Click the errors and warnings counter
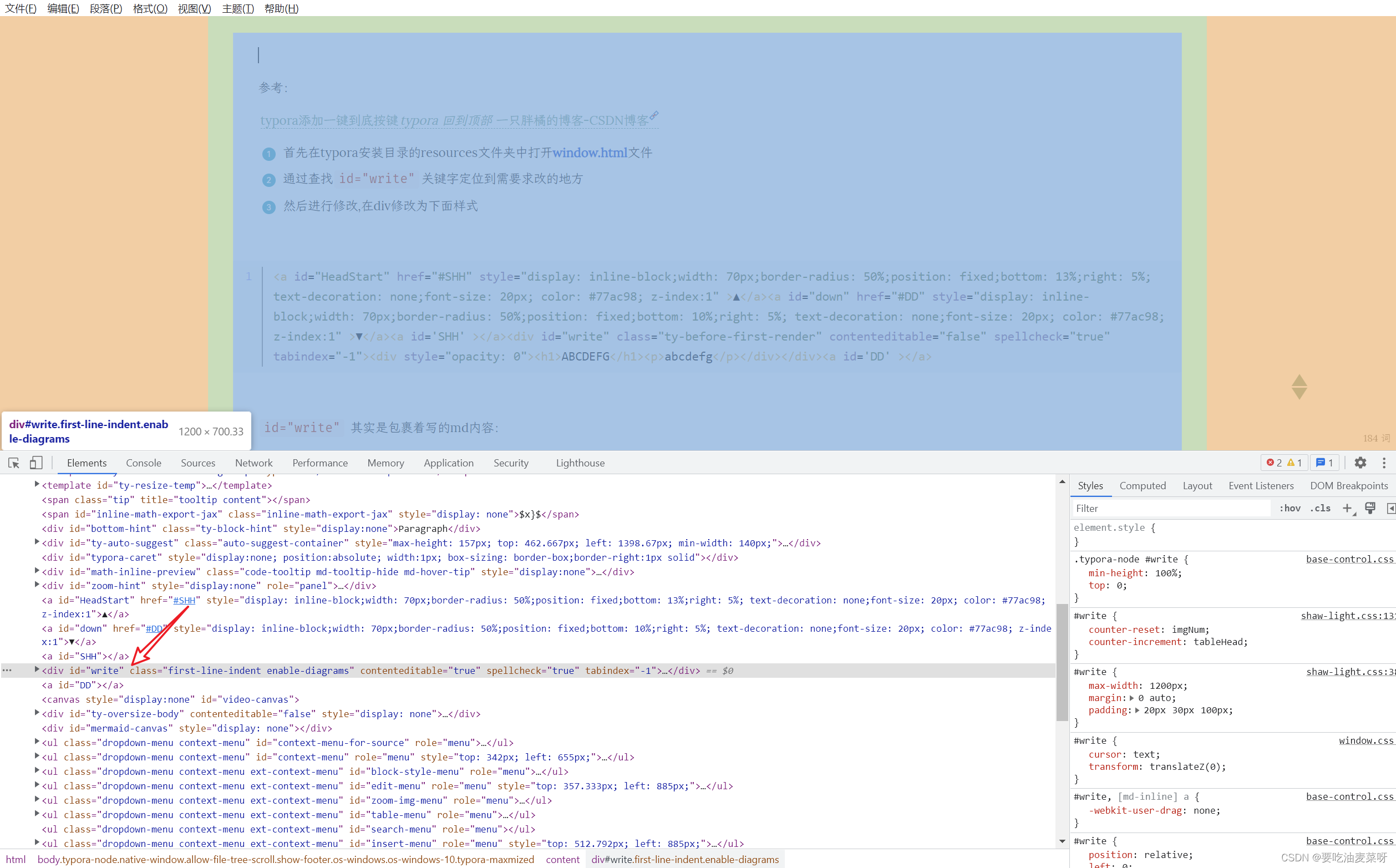The image size is (1396, 868). pyautogui.click(x=1284, y=463)
